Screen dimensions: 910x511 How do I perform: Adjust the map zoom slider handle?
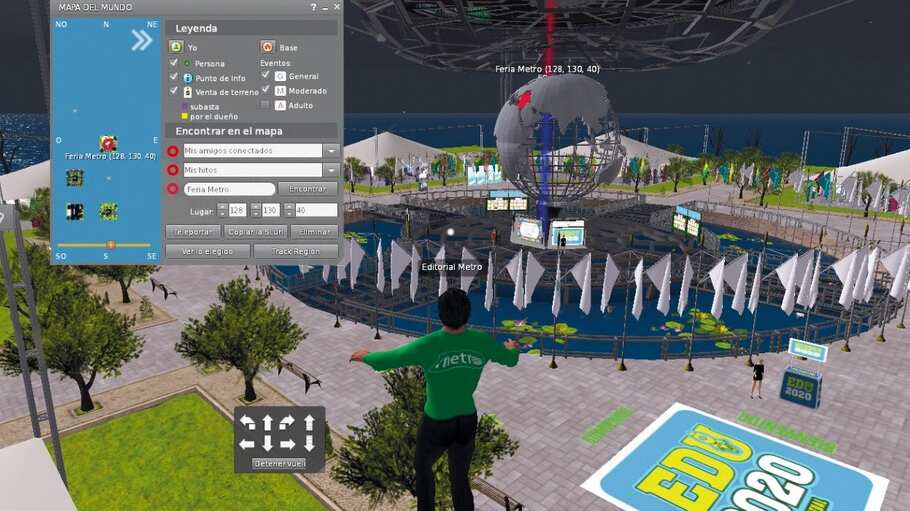click(110, 244)
